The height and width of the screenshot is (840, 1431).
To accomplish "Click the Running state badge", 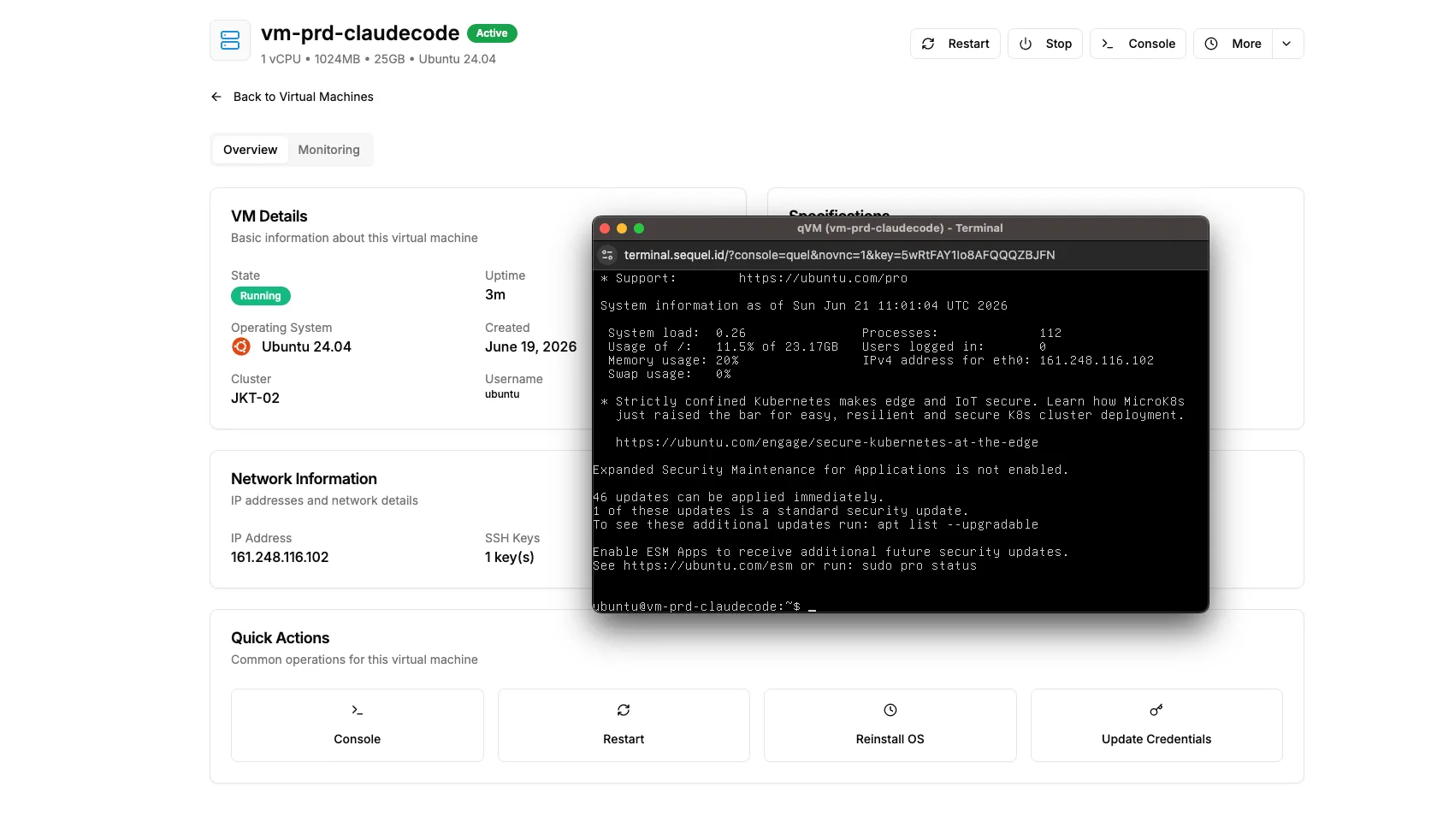I will point(260,296).
